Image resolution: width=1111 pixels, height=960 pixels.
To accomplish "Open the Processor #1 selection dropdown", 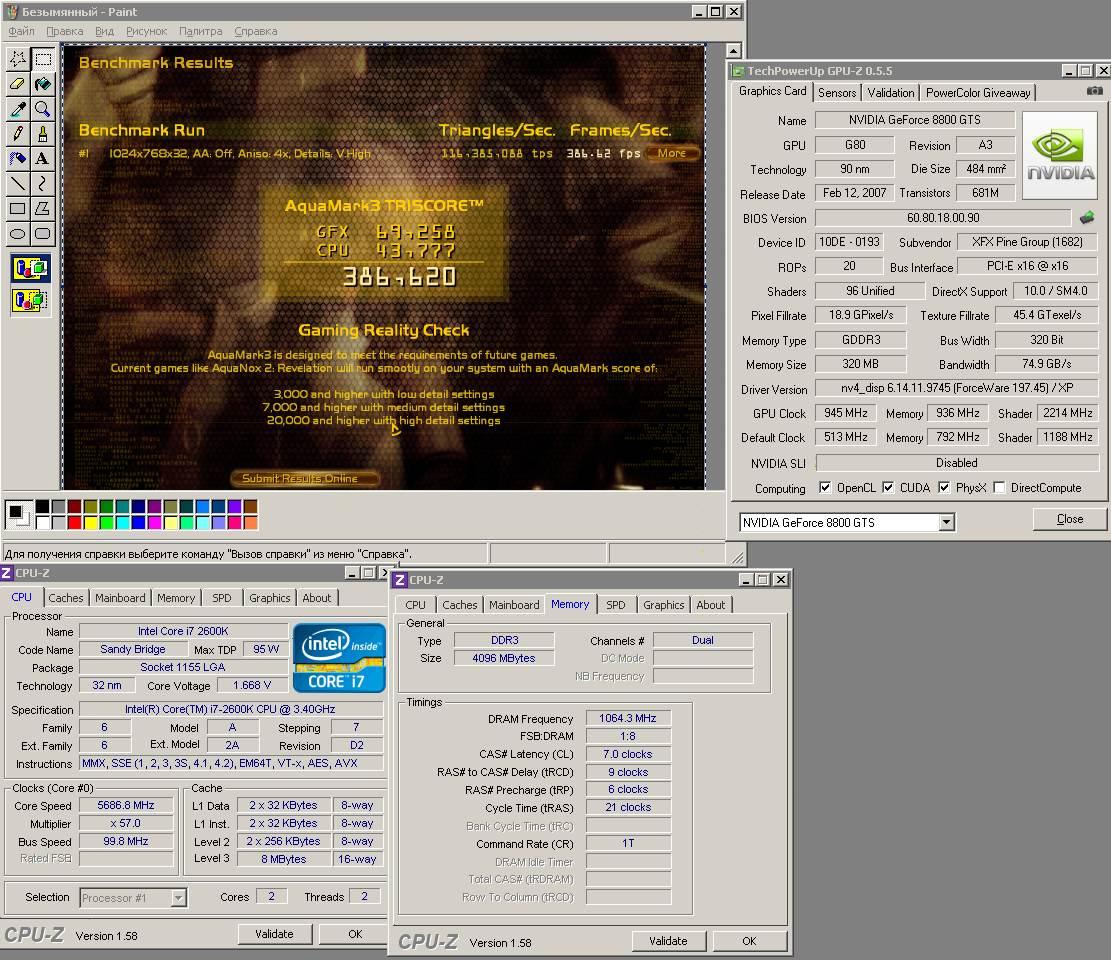I will 179,898.
